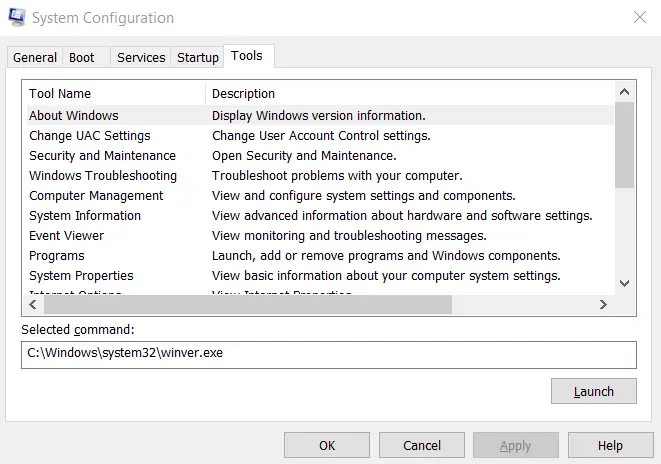Click the Description column header
Image resolution: width=661 pixels, height=464 pixels.
pyautogui.click(x=410, y=94)
